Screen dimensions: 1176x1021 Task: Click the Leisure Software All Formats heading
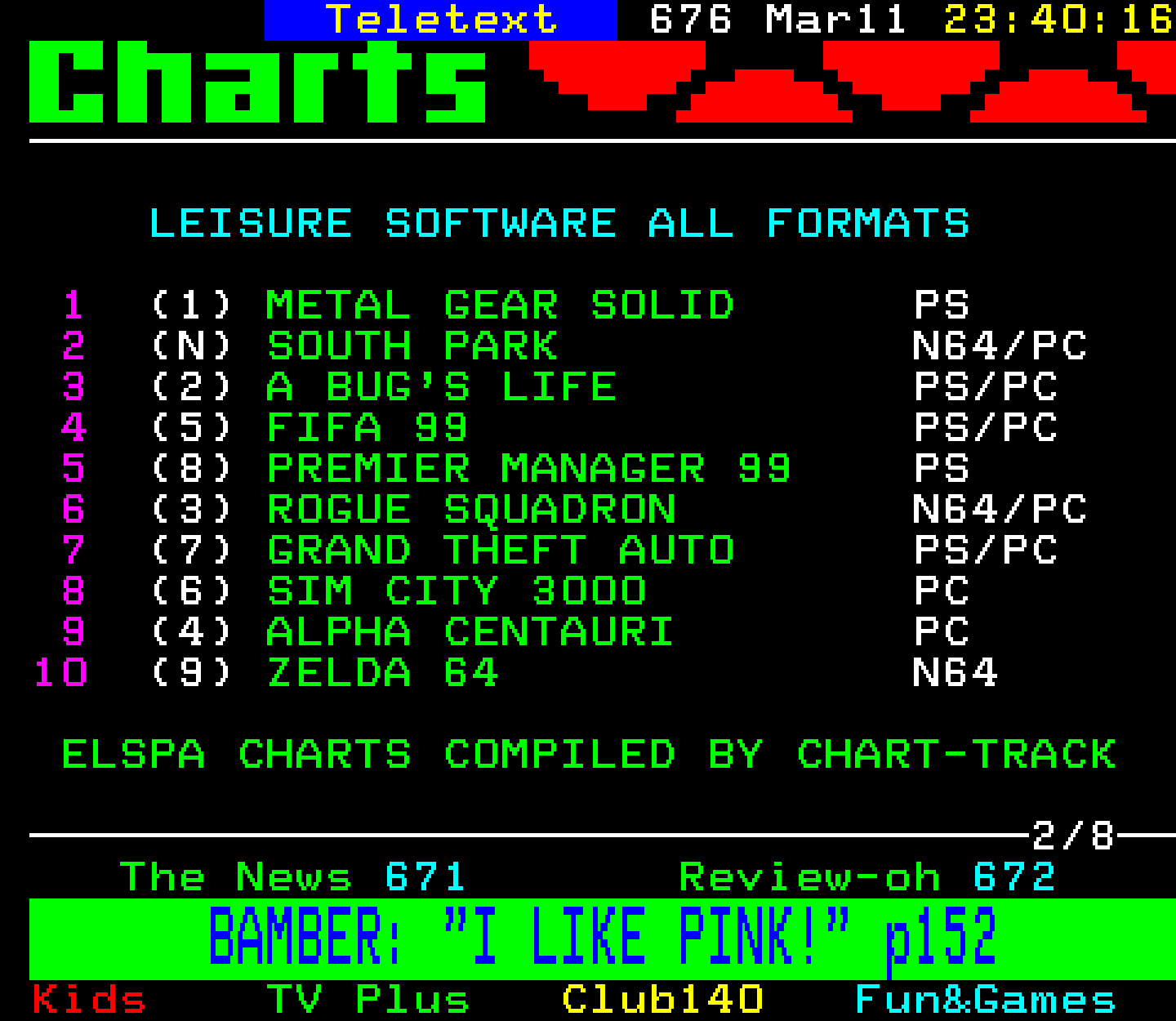click(x=559, y=224)
